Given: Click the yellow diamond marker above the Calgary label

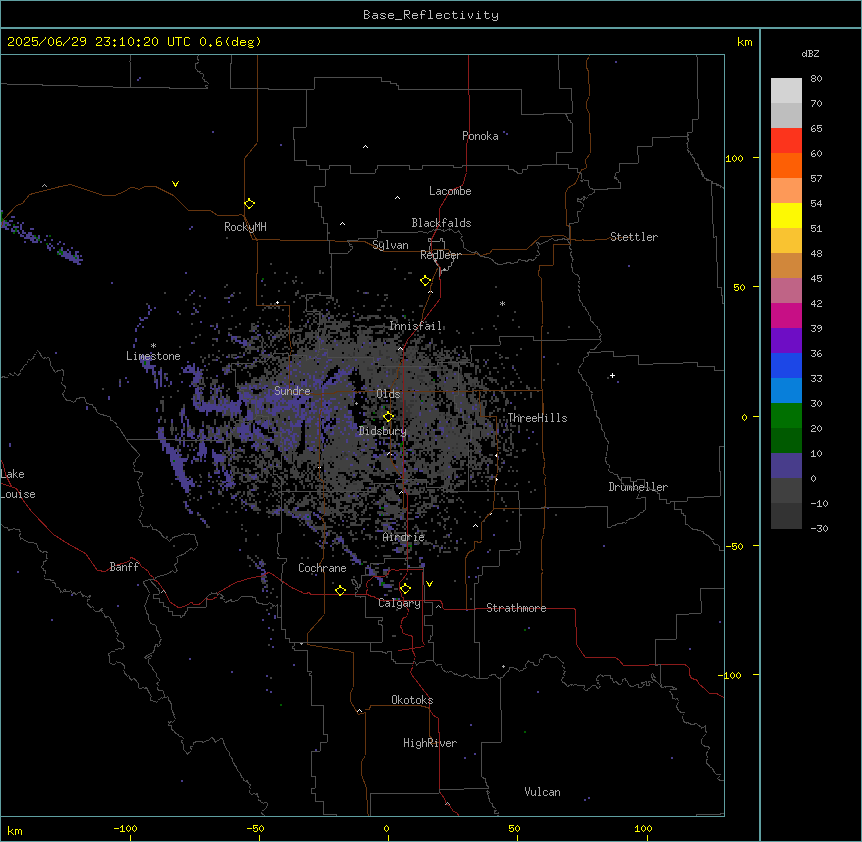Looking at the screenshot, I should pyautogui.click(x=405, y=589).
